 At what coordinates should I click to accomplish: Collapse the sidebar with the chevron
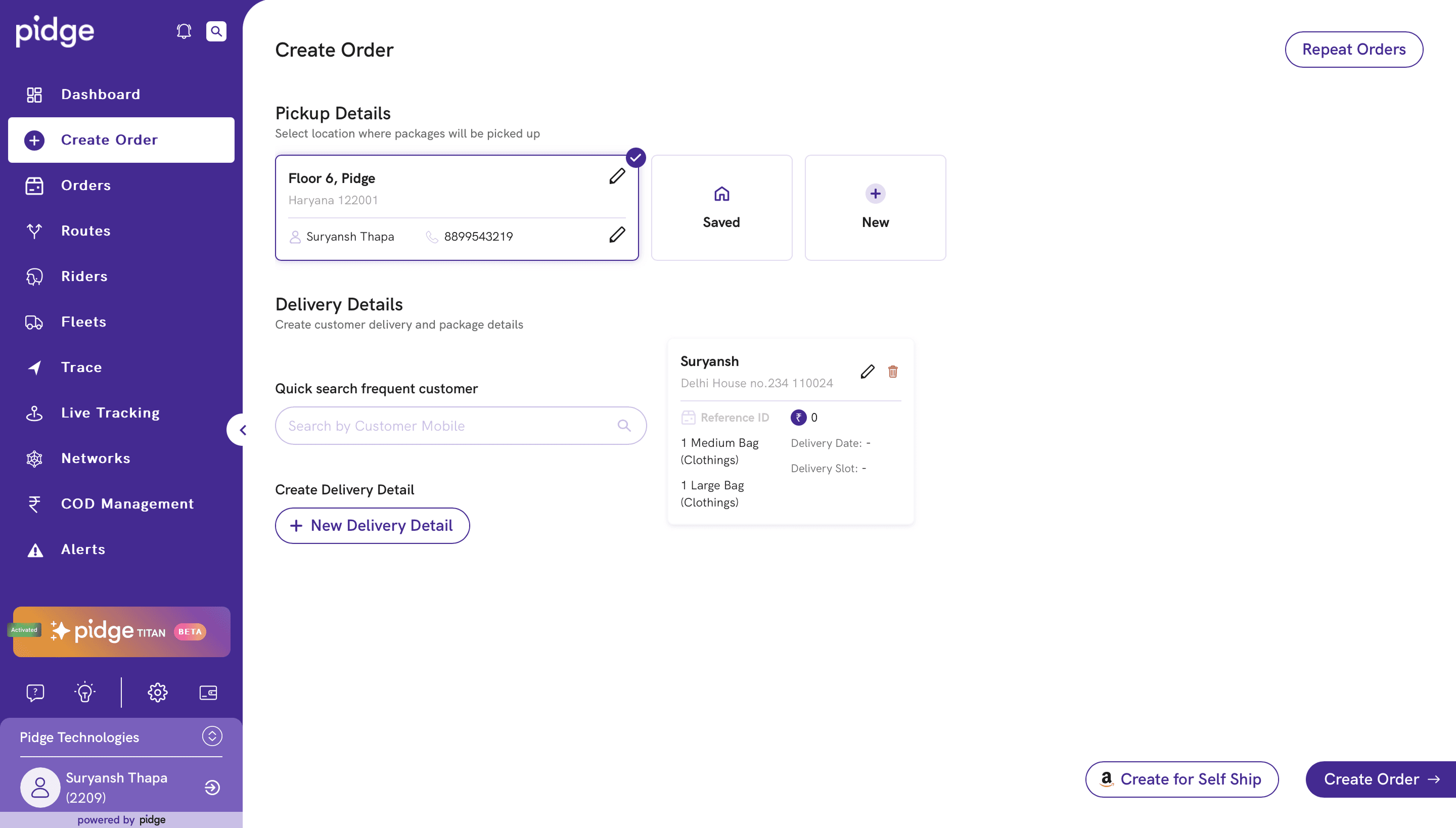point(243,430)
